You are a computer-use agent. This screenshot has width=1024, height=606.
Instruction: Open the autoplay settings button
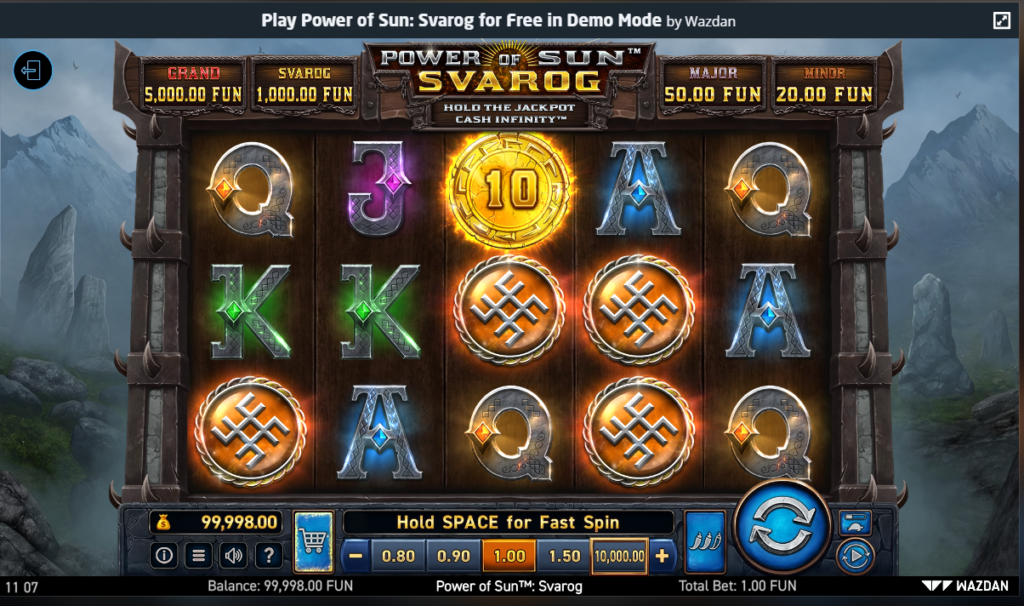click(x=855, y=556)
